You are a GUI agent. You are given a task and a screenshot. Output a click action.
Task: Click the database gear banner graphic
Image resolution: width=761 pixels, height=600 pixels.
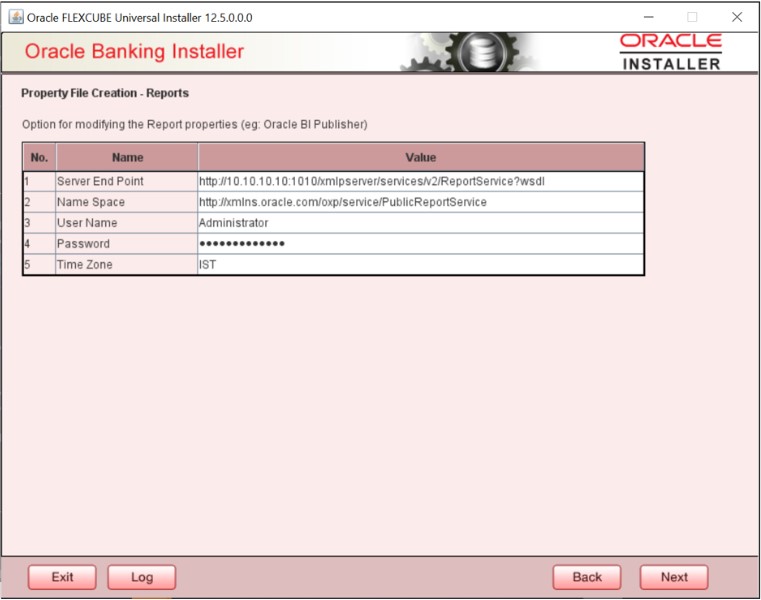pos(471,52)
